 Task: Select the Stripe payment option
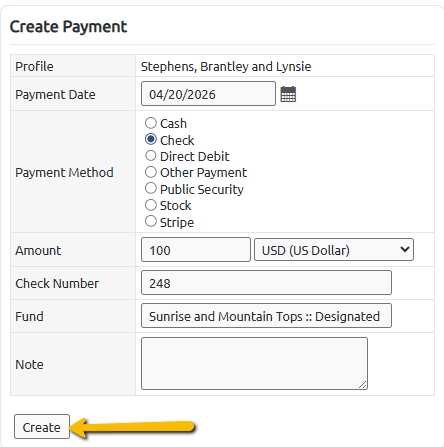point(151,221)
